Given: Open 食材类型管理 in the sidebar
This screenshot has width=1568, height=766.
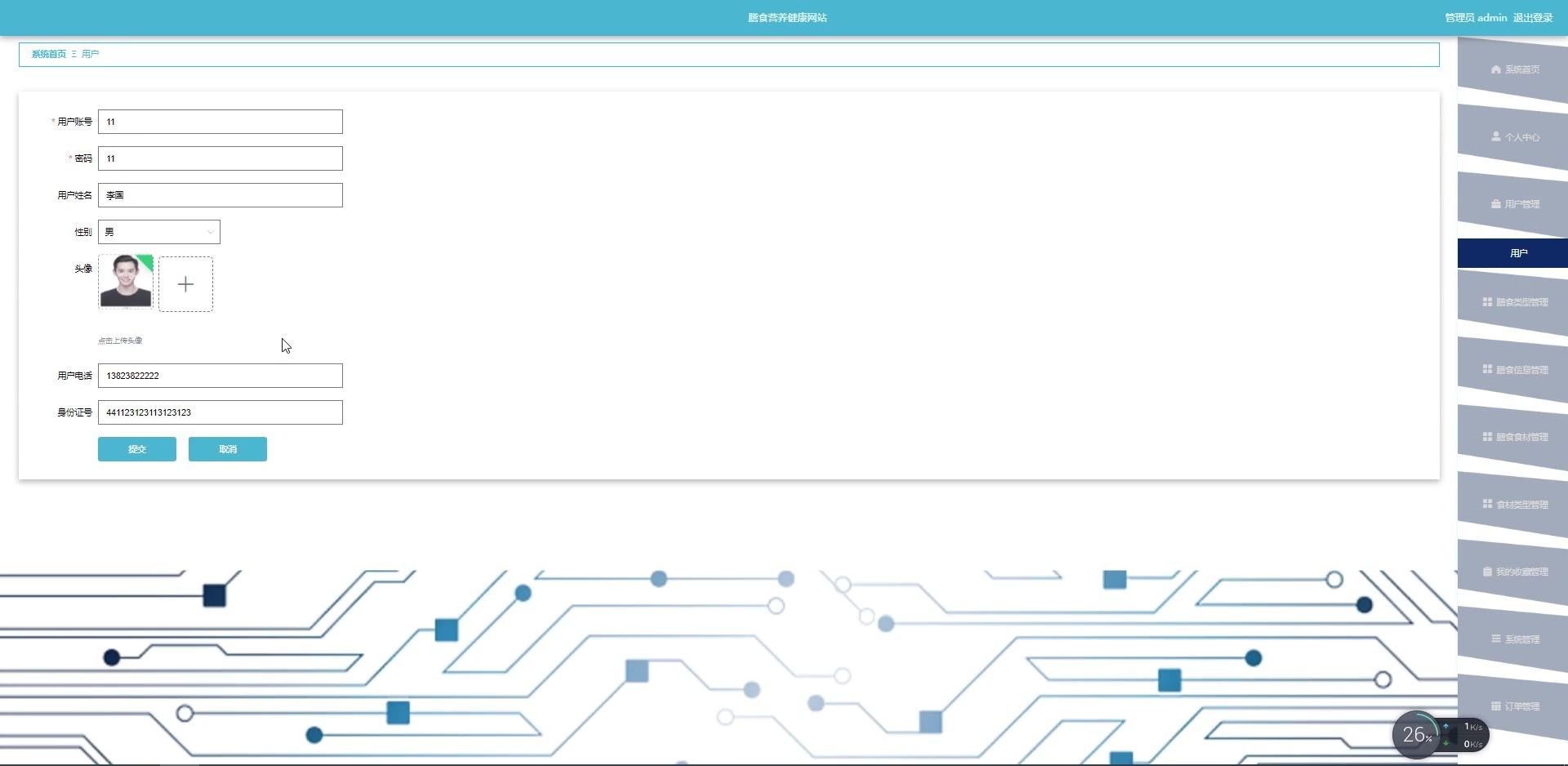Looking at the screenshot, I should tap(1514, 505).
